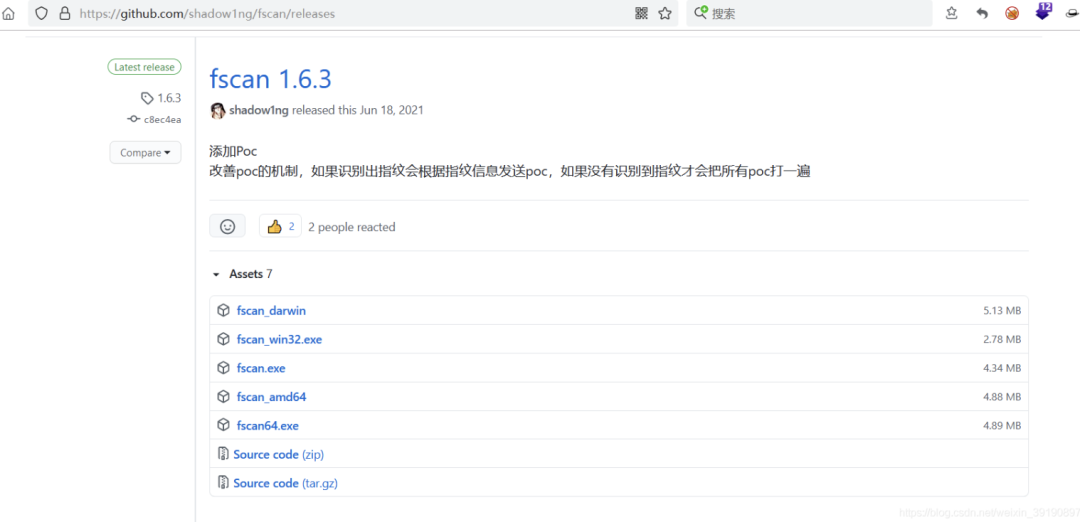Click the Latest release badge
The height and width of the screenshot is (522, 1080).
tap(145, 67)
